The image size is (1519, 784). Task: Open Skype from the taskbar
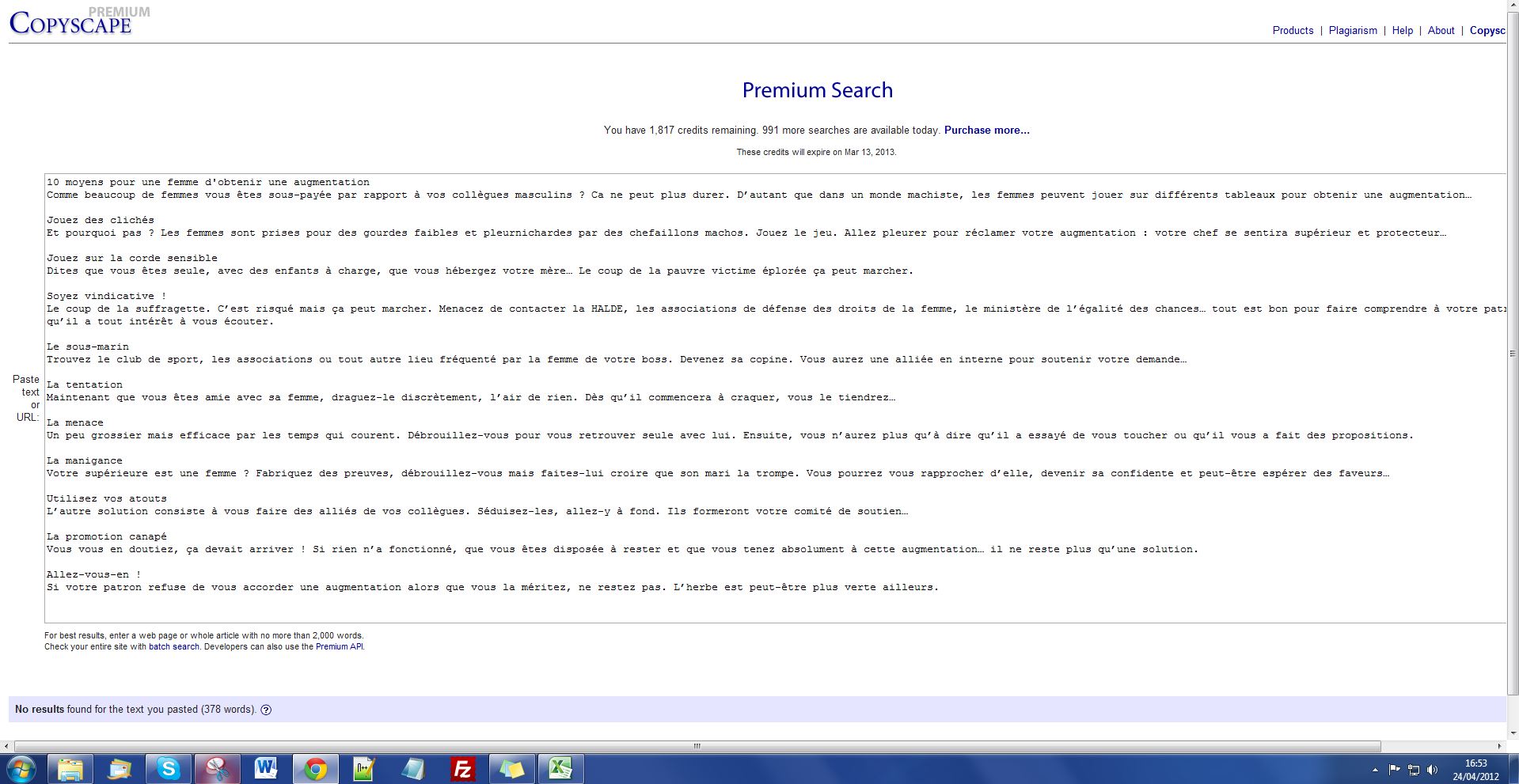(168, 768)
